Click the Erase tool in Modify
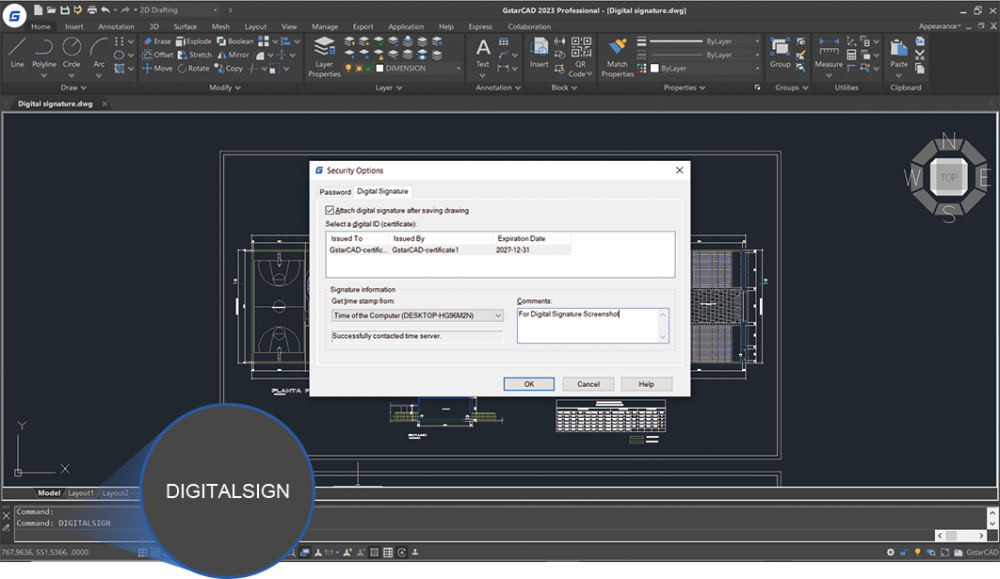Screen dimensions: 1000x579 (x=157, y=41)
